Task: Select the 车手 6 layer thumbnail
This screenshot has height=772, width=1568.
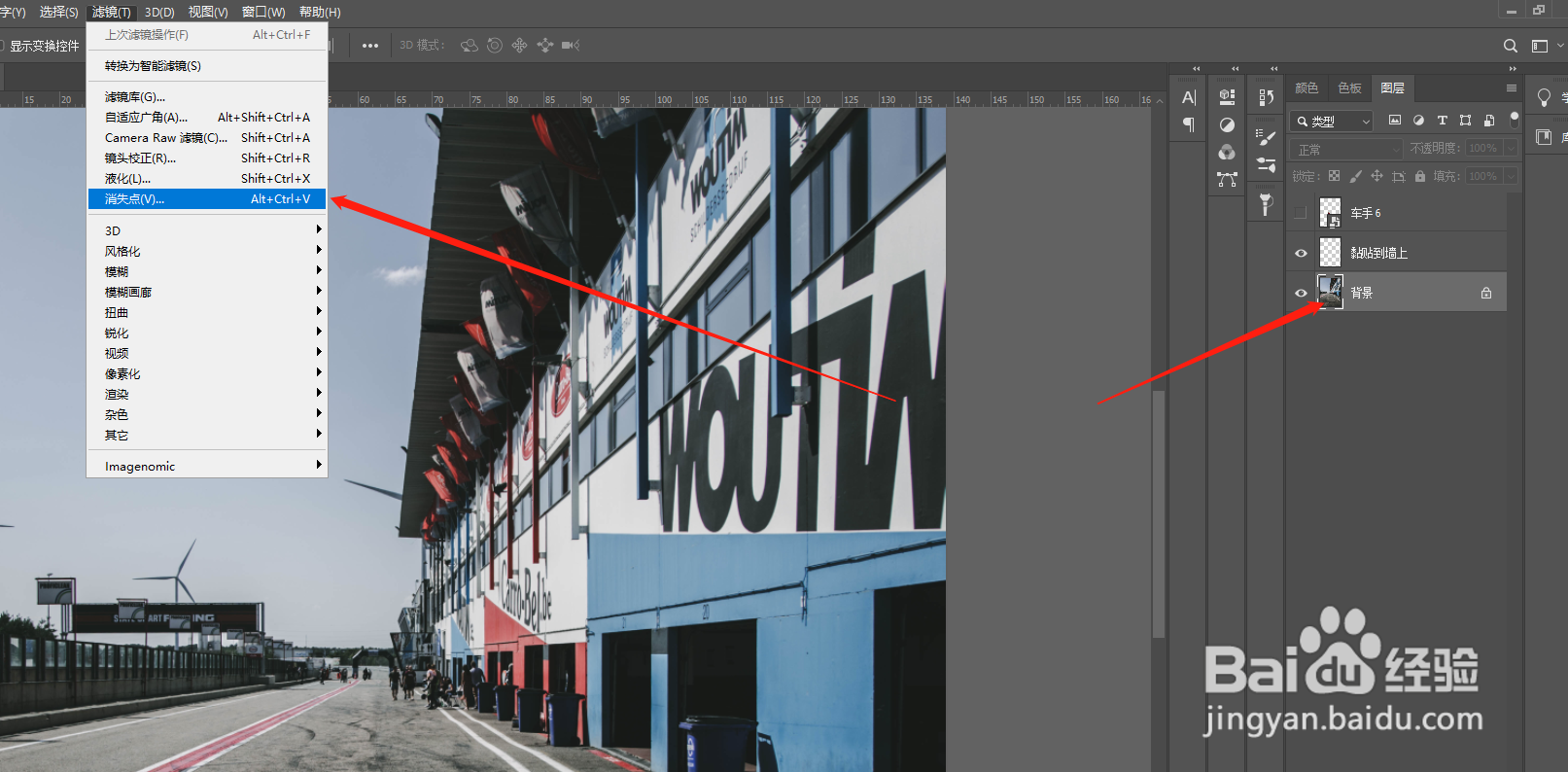Action: [x=1330, y=212]
